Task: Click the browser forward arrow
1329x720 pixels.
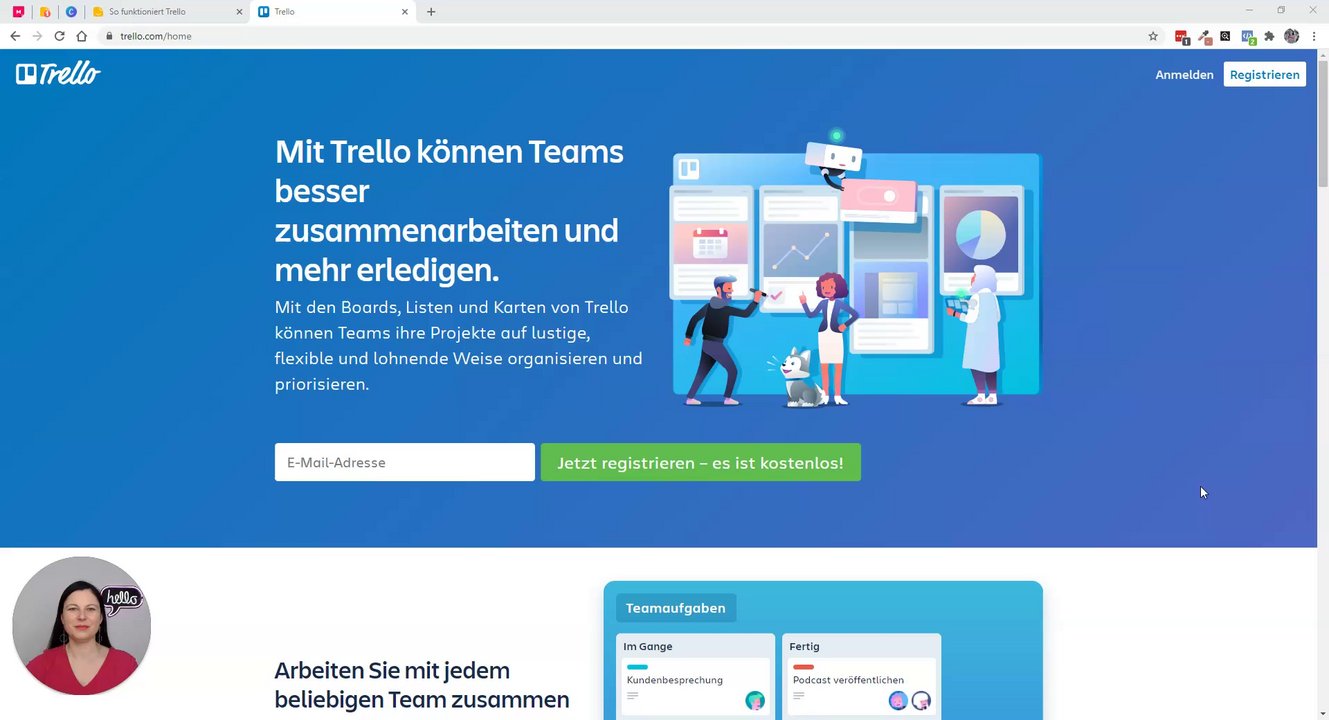Action: (x=37, y=36)
